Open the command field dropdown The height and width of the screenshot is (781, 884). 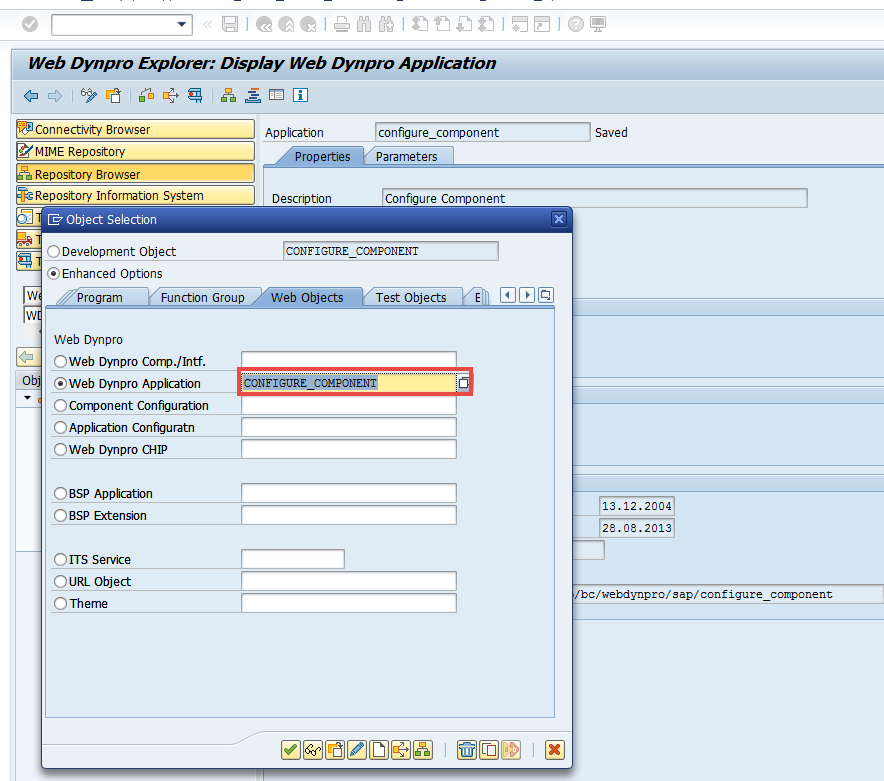point(180,24)
